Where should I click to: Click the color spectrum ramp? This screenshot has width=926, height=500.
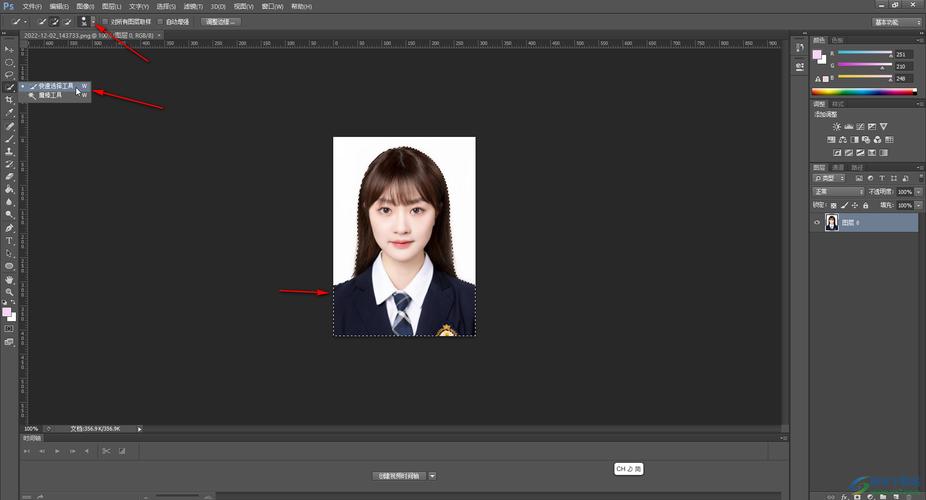(x=864, y=91)
